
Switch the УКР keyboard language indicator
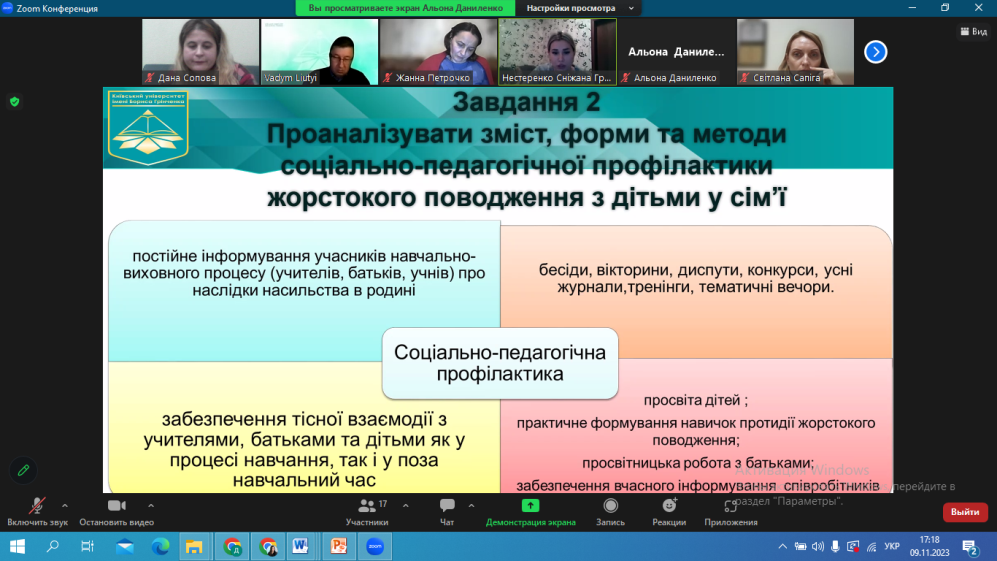(x=892, y=547)
